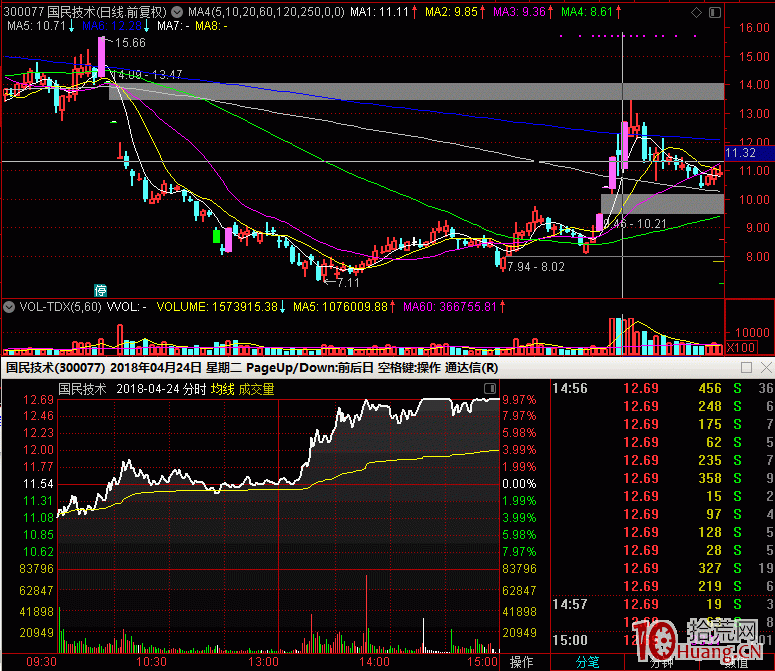Click the diamond icon above the K-line chart

tap(696, 12)
